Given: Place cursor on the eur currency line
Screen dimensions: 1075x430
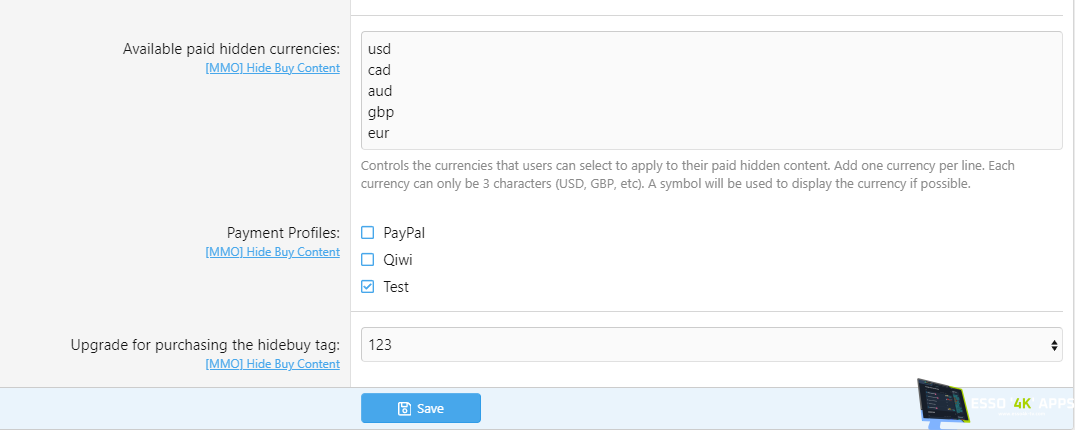Looking at the screenshot, I should tap(379, 133).
